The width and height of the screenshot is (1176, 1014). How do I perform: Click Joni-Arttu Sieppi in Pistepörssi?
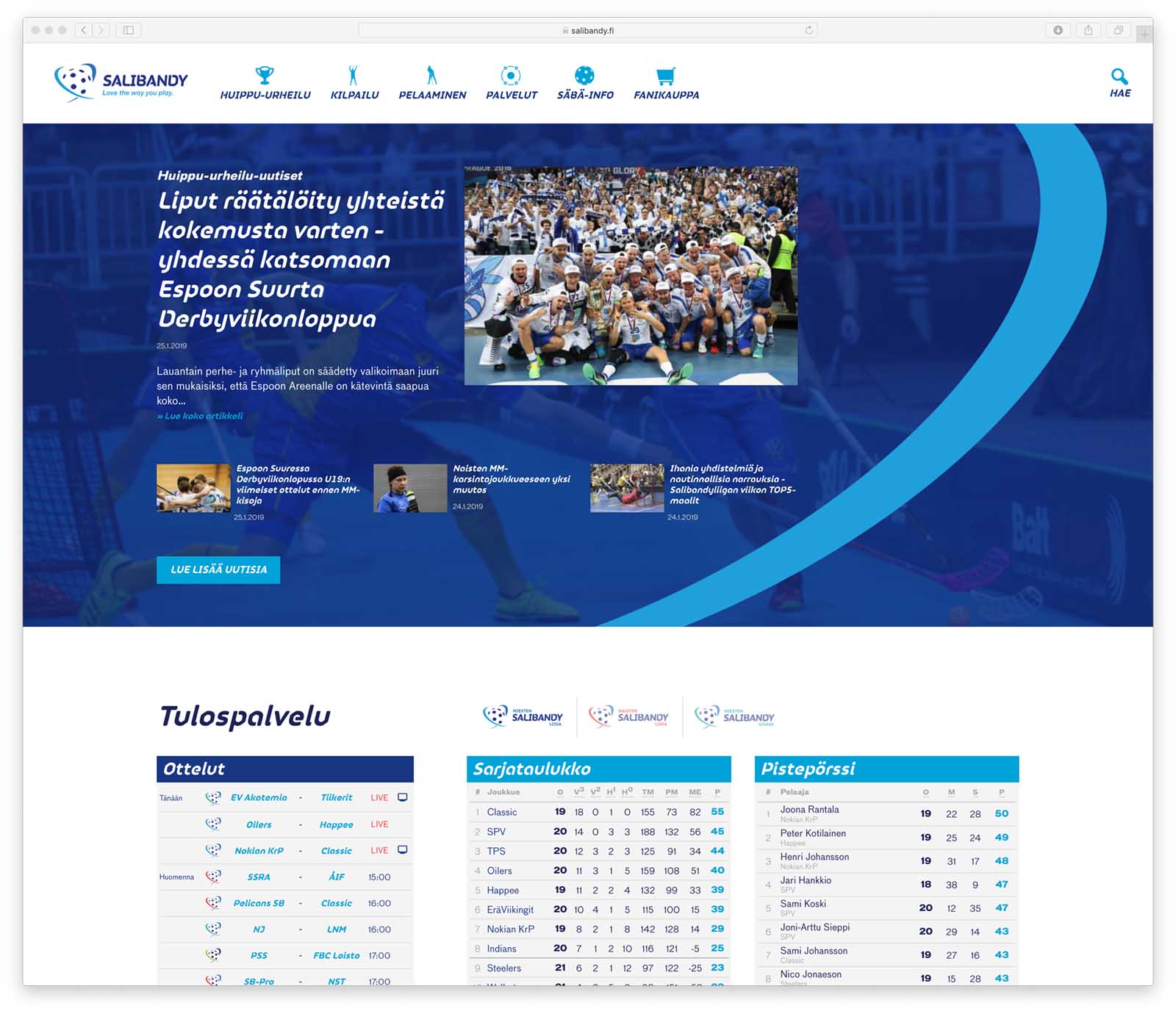pyautogui.click(x=814, y=927)
